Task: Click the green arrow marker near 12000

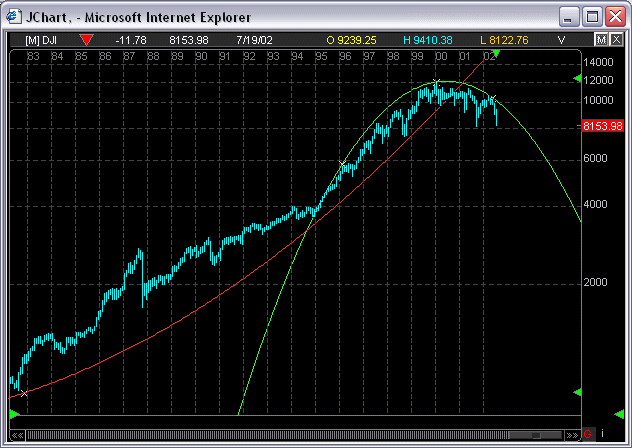Action: tap(576, 78)
